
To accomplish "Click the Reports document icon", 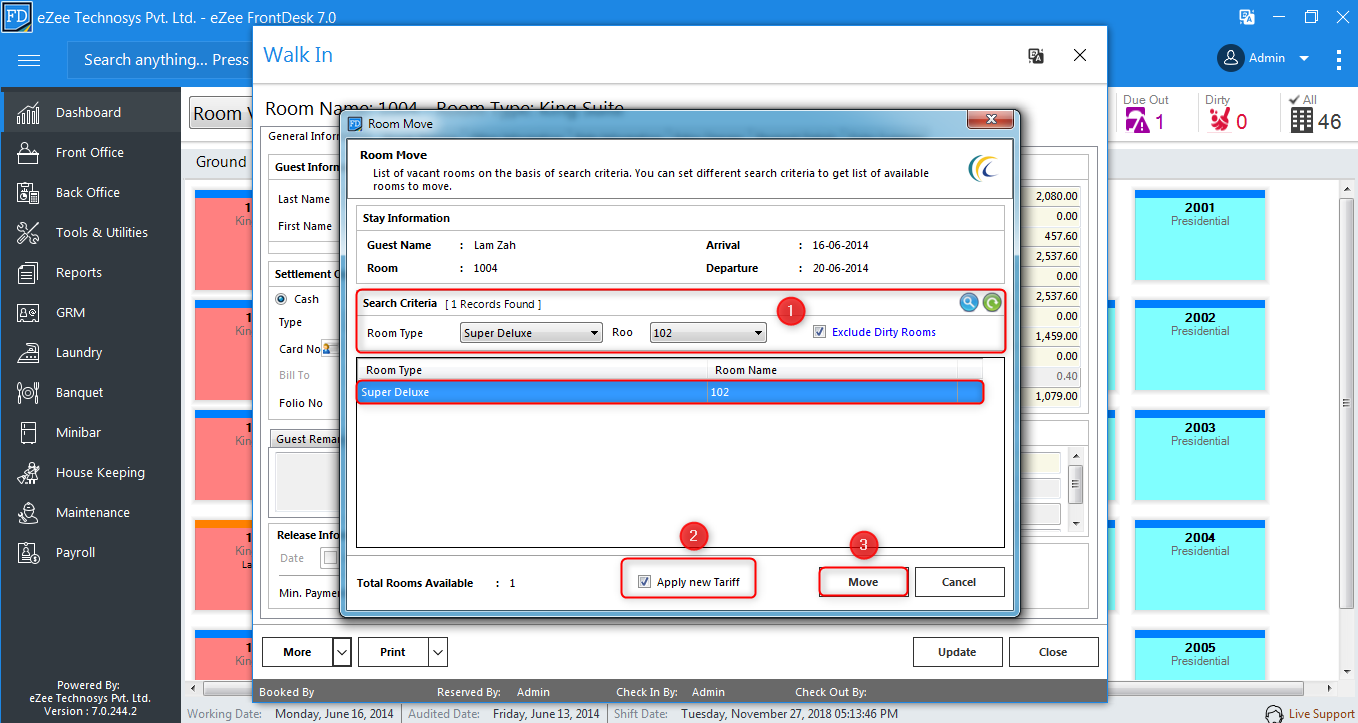I will pos(28,273).
